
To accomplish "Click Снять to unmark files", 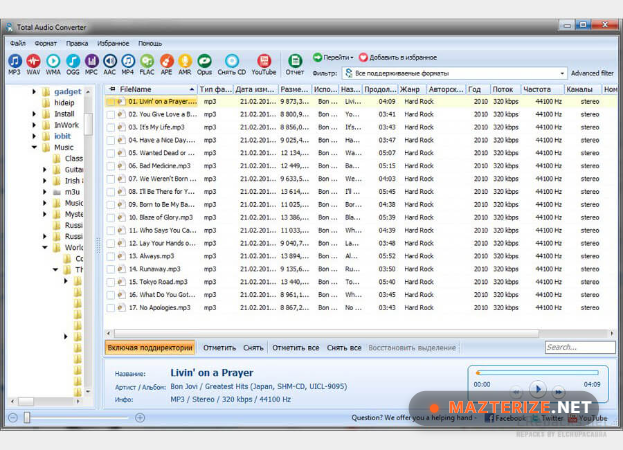I will (253, 348).
